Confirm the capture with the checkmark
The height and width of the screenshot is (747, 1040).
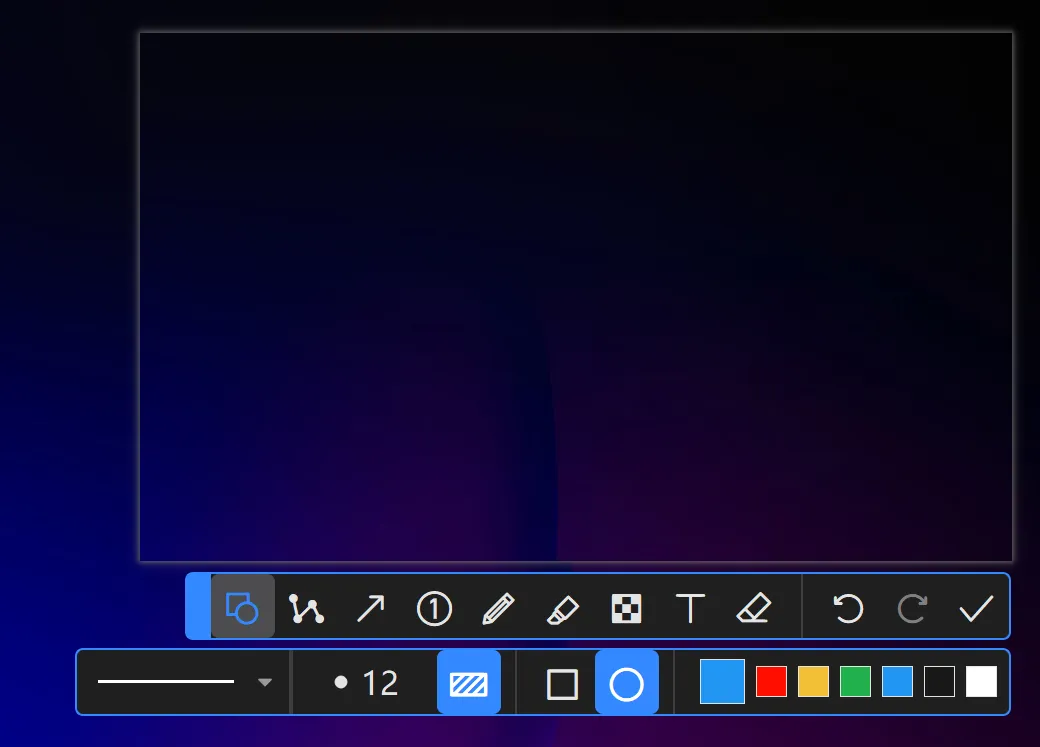click(975, 608)
